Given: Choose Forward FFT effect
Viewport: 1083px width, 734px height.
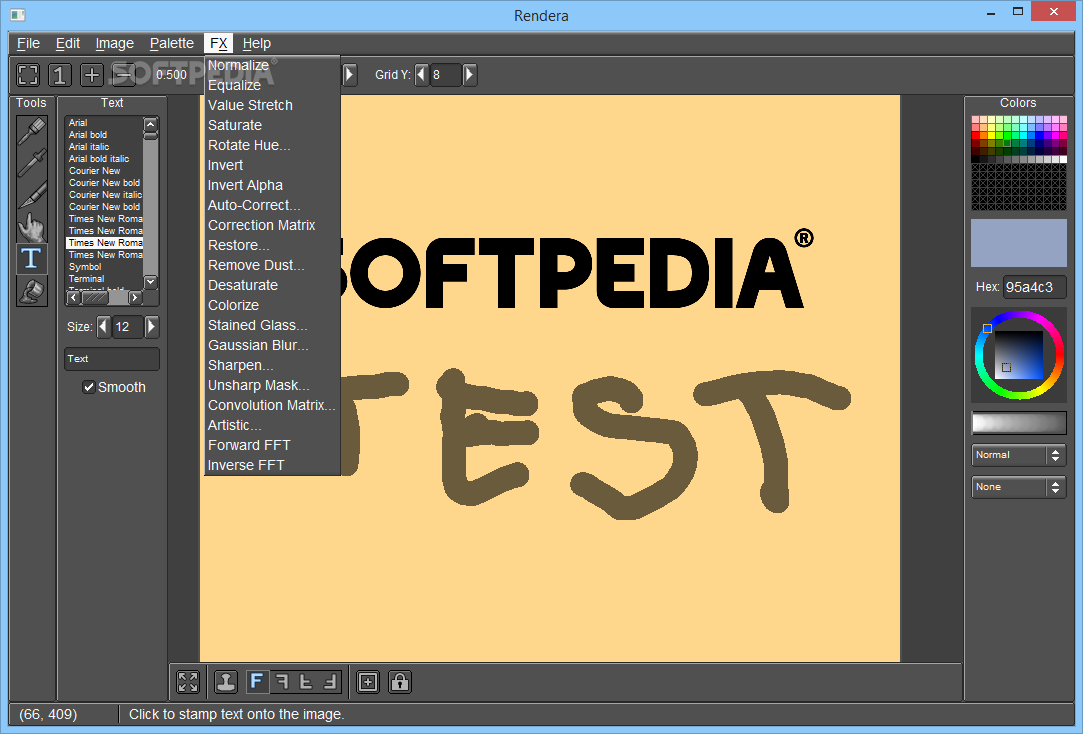Looking at the screenshot, I should click(x=272, y=446).
